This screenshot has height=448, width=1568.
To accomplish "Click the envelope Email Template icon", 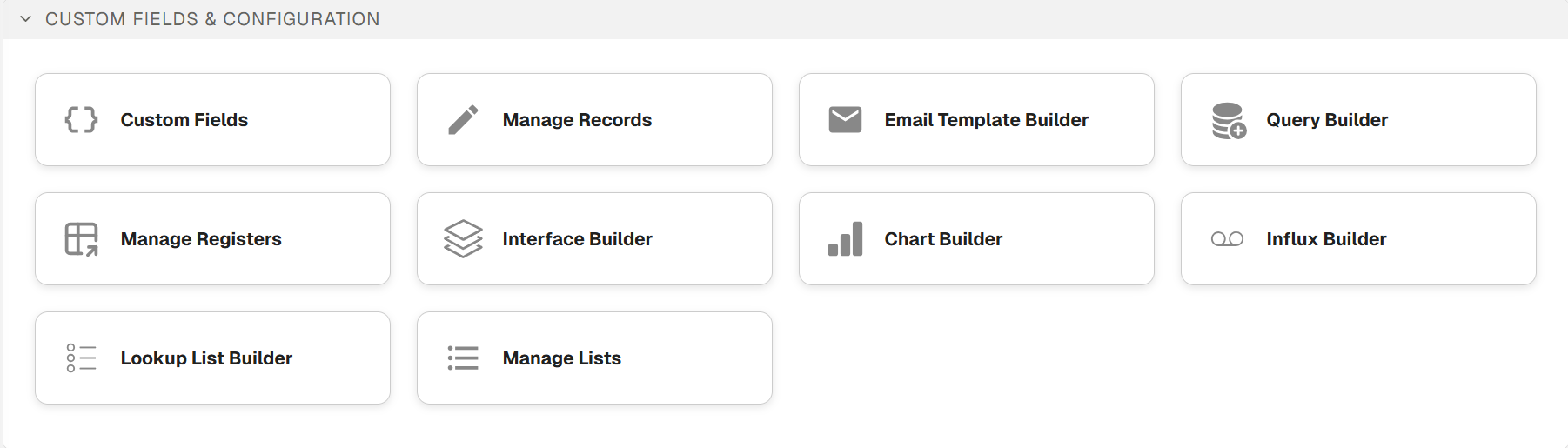I will click(x=845, y=120).
